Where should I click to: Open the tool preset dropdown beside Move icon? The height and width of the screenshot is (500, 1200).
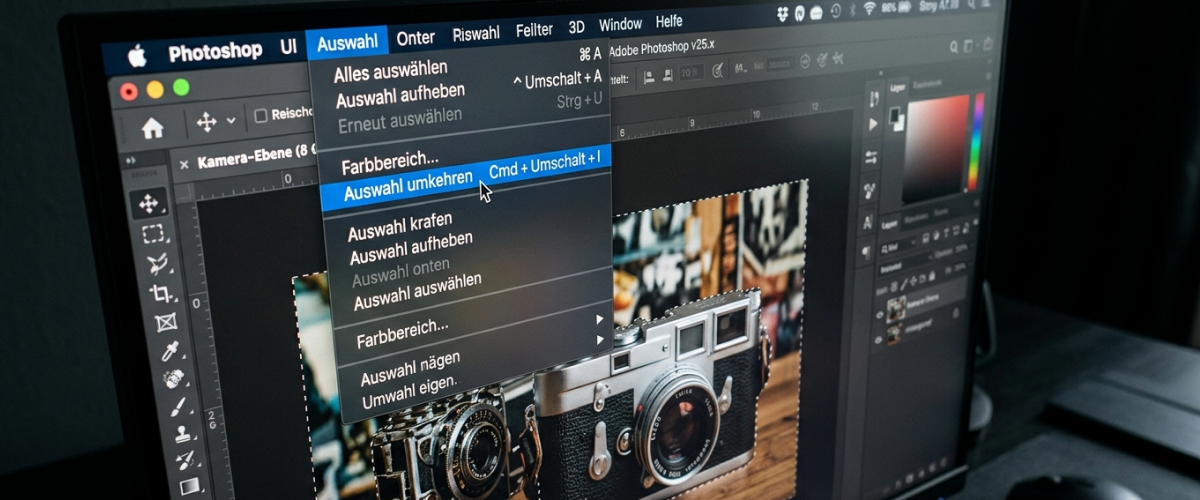pos(231,121)
